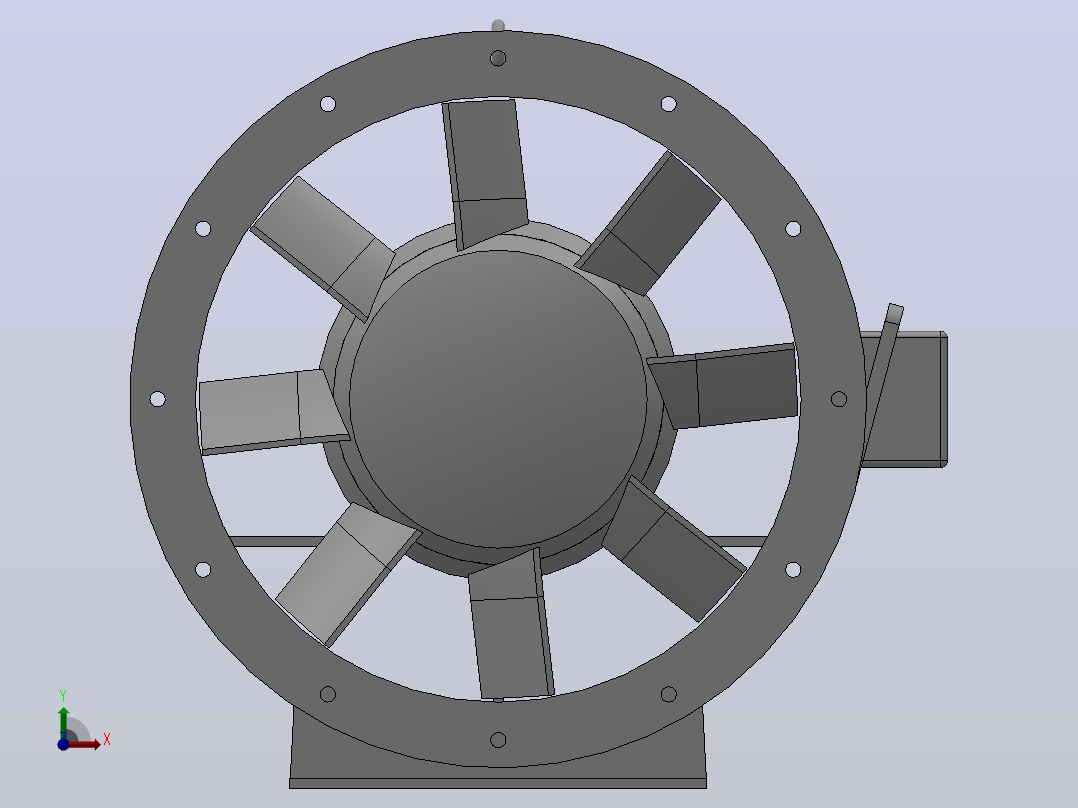This screenshot has height=808, width=1078.
Task: Select the central hub dome of the fan
Action: (x=498, y=399)
